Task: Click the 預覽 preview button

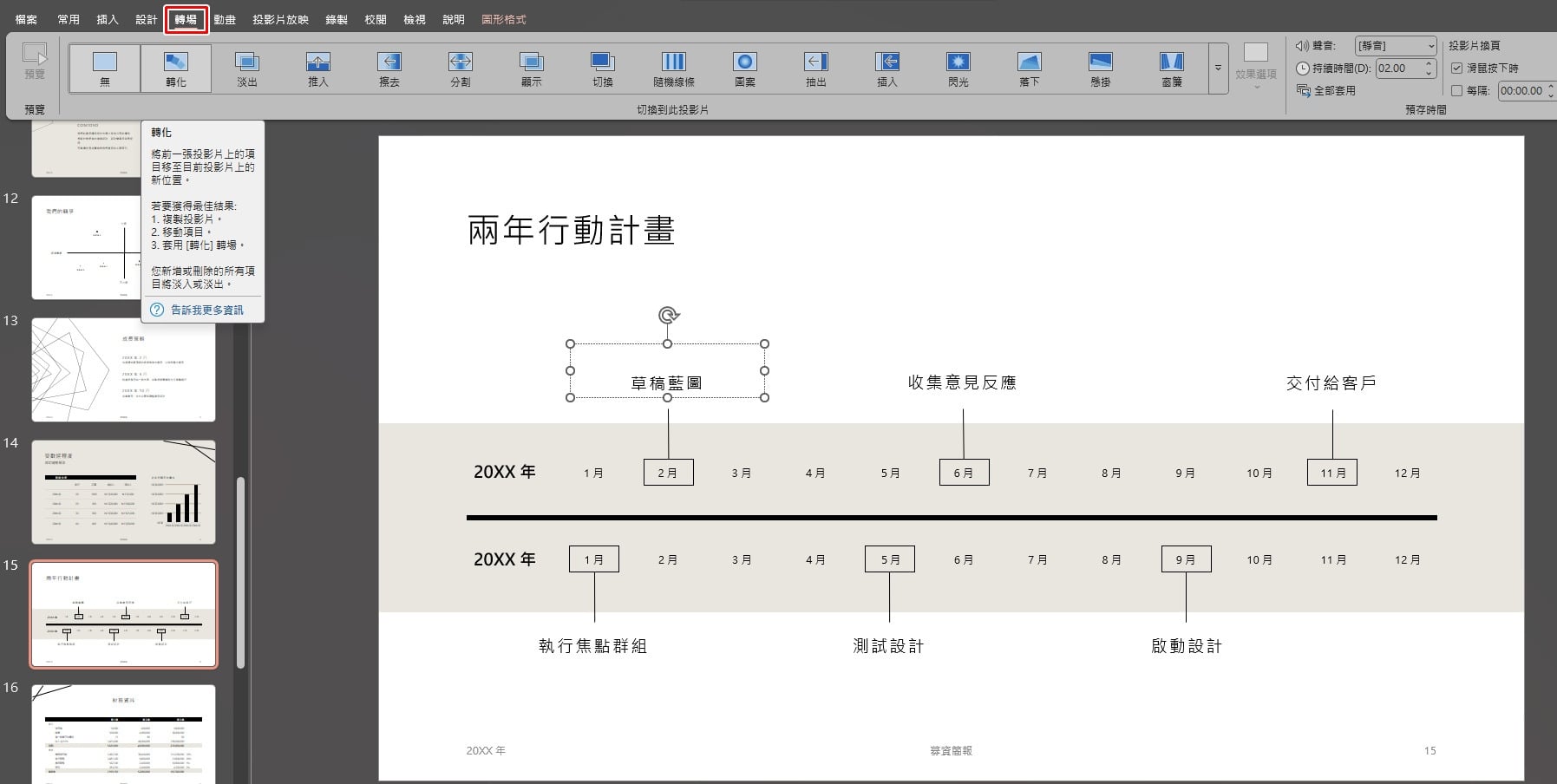Action: pyautogui.click(x=35, y=62)
